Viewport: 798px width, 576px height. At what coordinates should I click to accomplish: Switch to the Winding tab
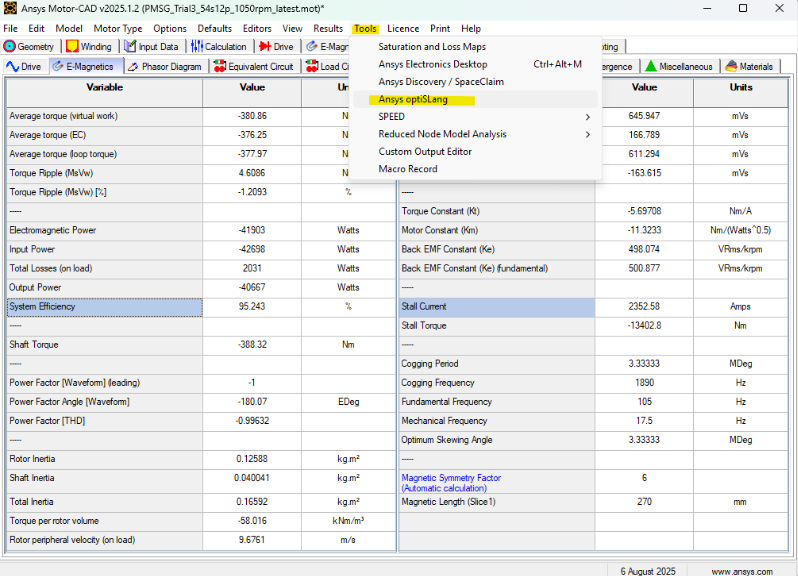click(x=90, y=47)
